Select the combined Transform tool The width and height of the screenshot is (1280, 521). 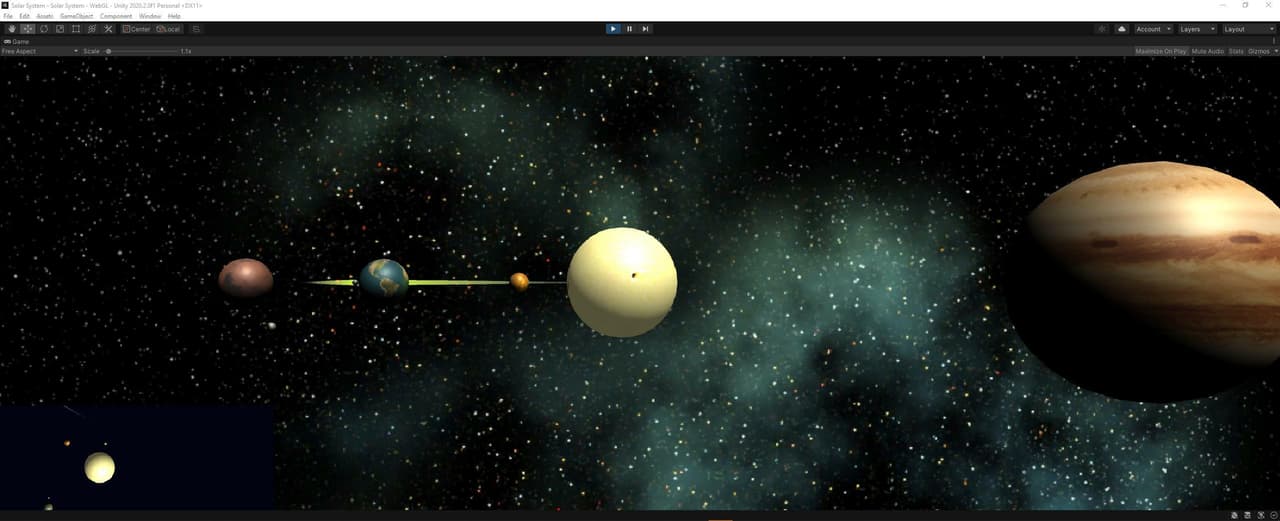(92, 29)
